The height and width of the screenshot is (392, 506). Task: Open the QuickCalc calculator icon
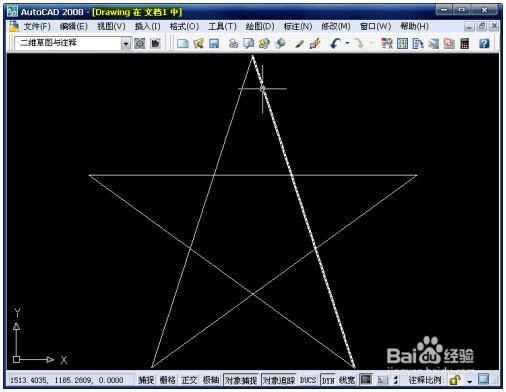465,43
